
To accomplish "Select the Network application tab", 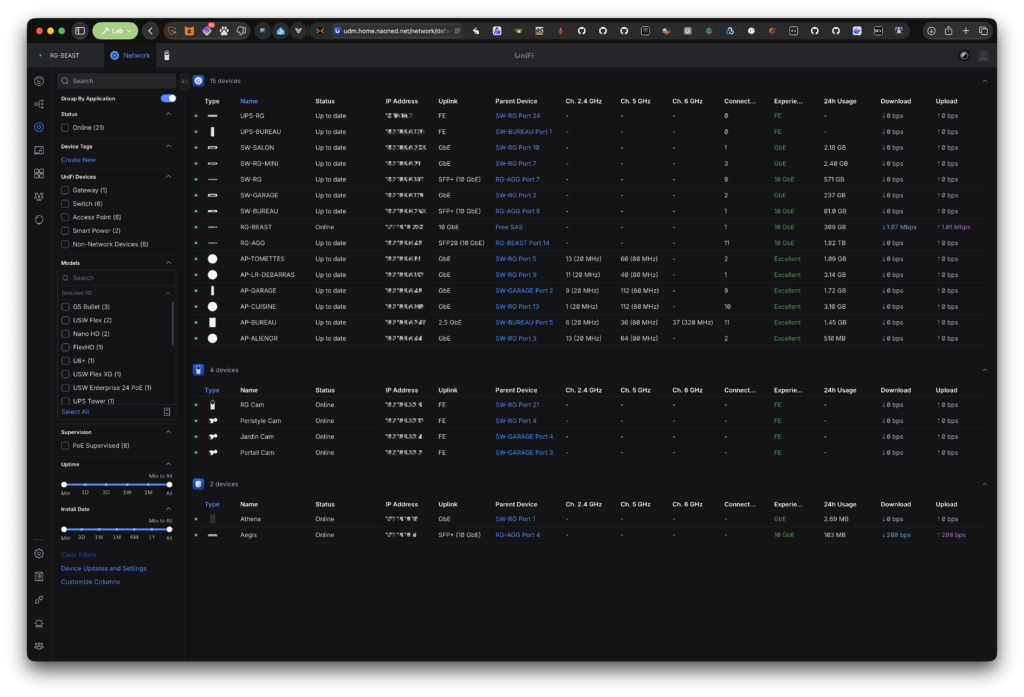I will pyautogui.click(x=130, y=56).
